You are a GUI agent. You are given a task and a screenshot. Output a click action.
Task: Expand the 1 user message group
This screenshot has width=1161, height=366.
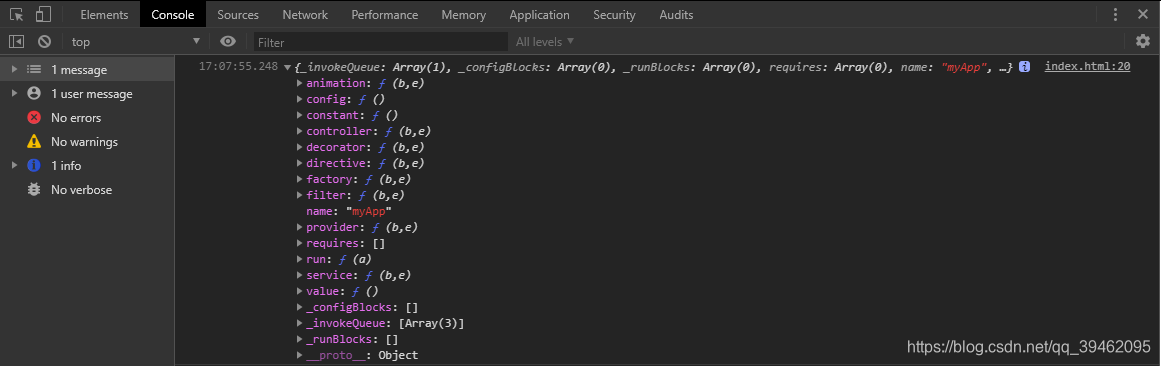pyautogui.click(x=14, y=94)
